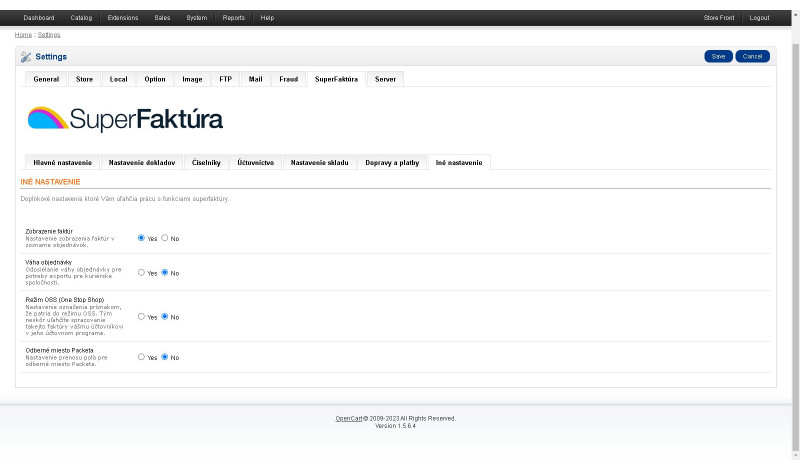Screen dimensions: 800x470
Task: Select Yes for Režim OSS
Action: [x=141, y=316]
